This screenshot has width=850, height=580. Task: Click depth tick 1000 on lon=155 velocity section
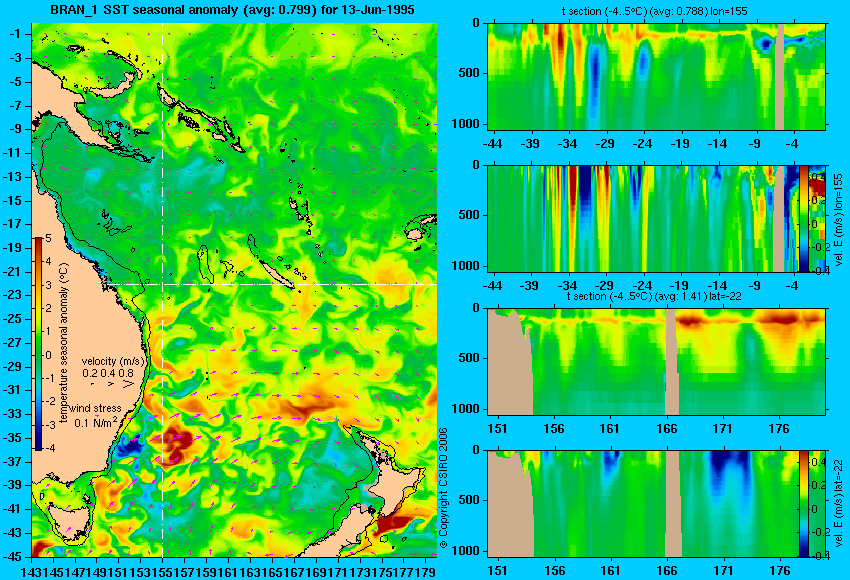coord(466,266)
